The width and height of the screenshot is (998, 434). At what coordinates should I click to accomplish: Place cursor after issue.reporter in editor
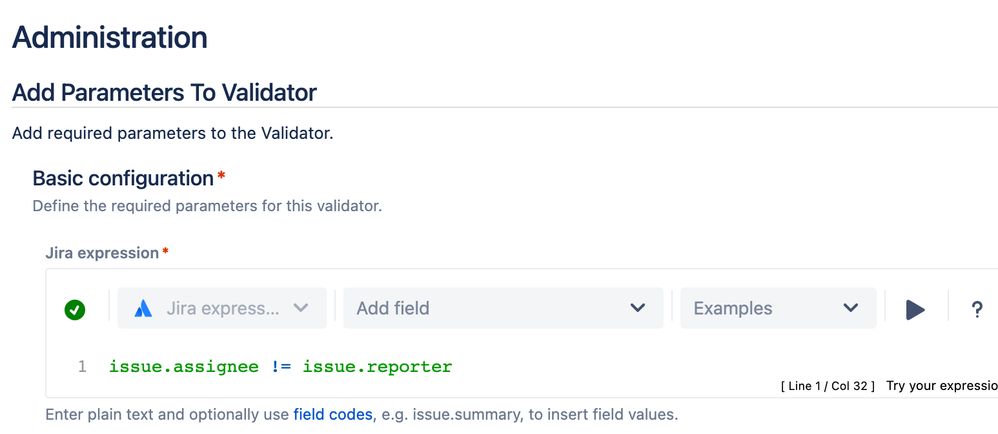[453, 367]
